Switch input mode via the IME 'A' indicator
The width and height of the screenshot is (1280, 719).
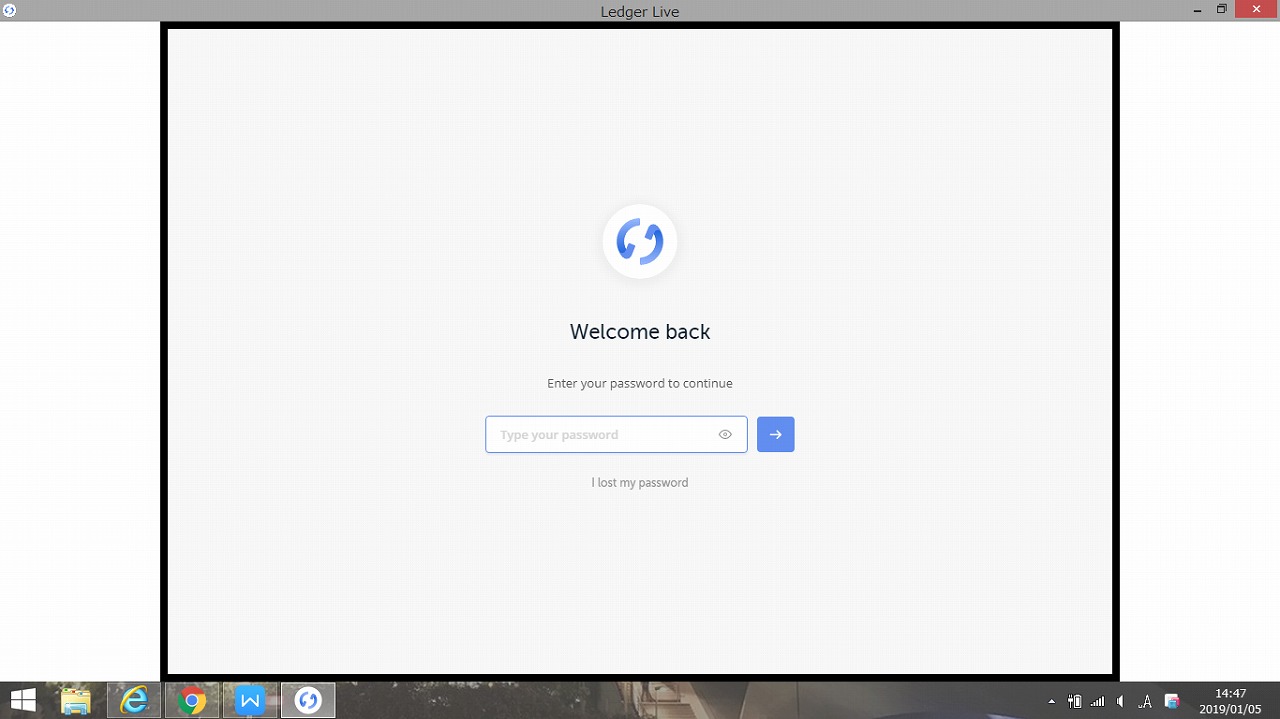(1146, 702)
